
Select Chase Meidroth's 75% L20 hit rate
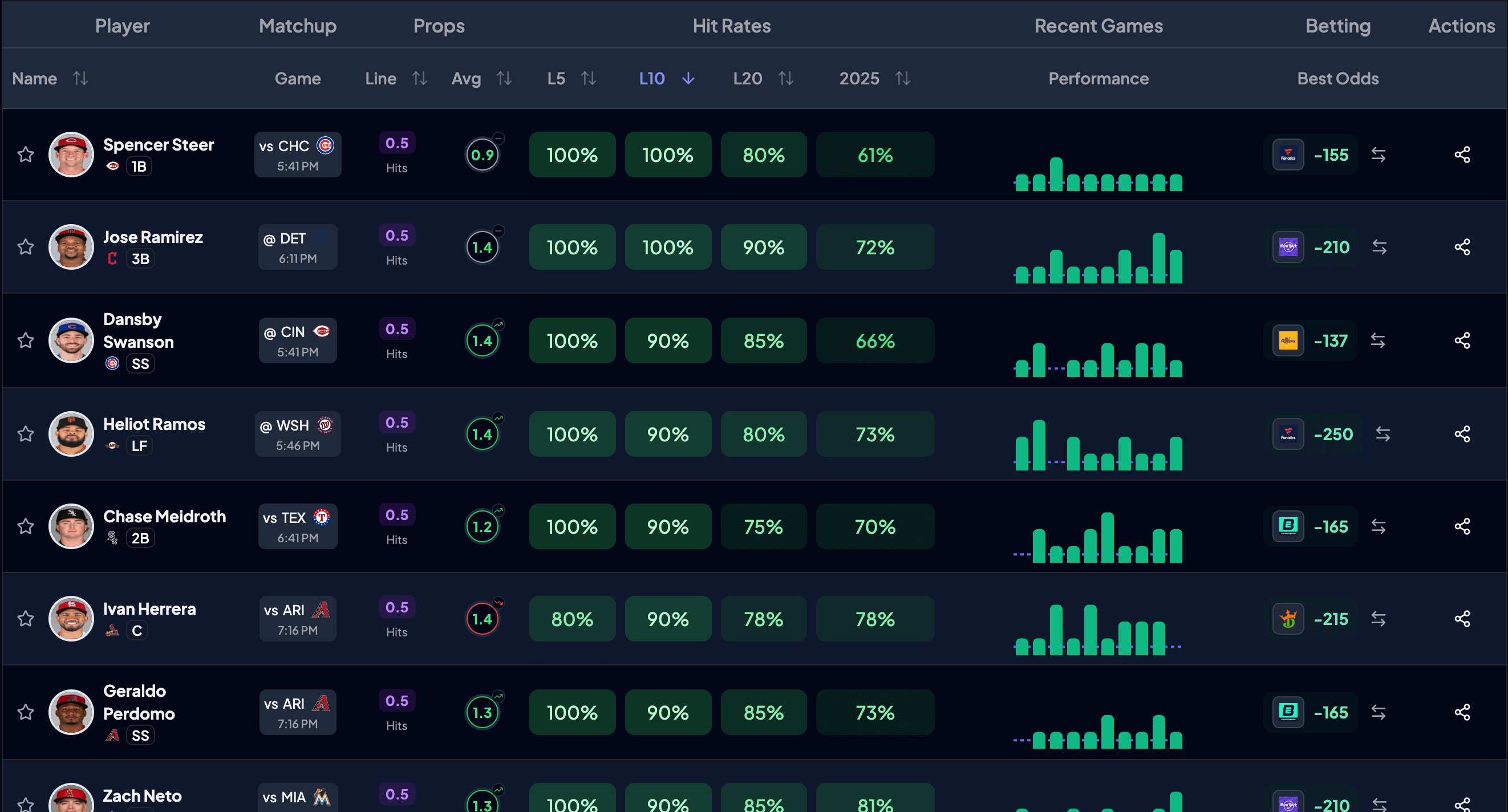tap(763, 526)
